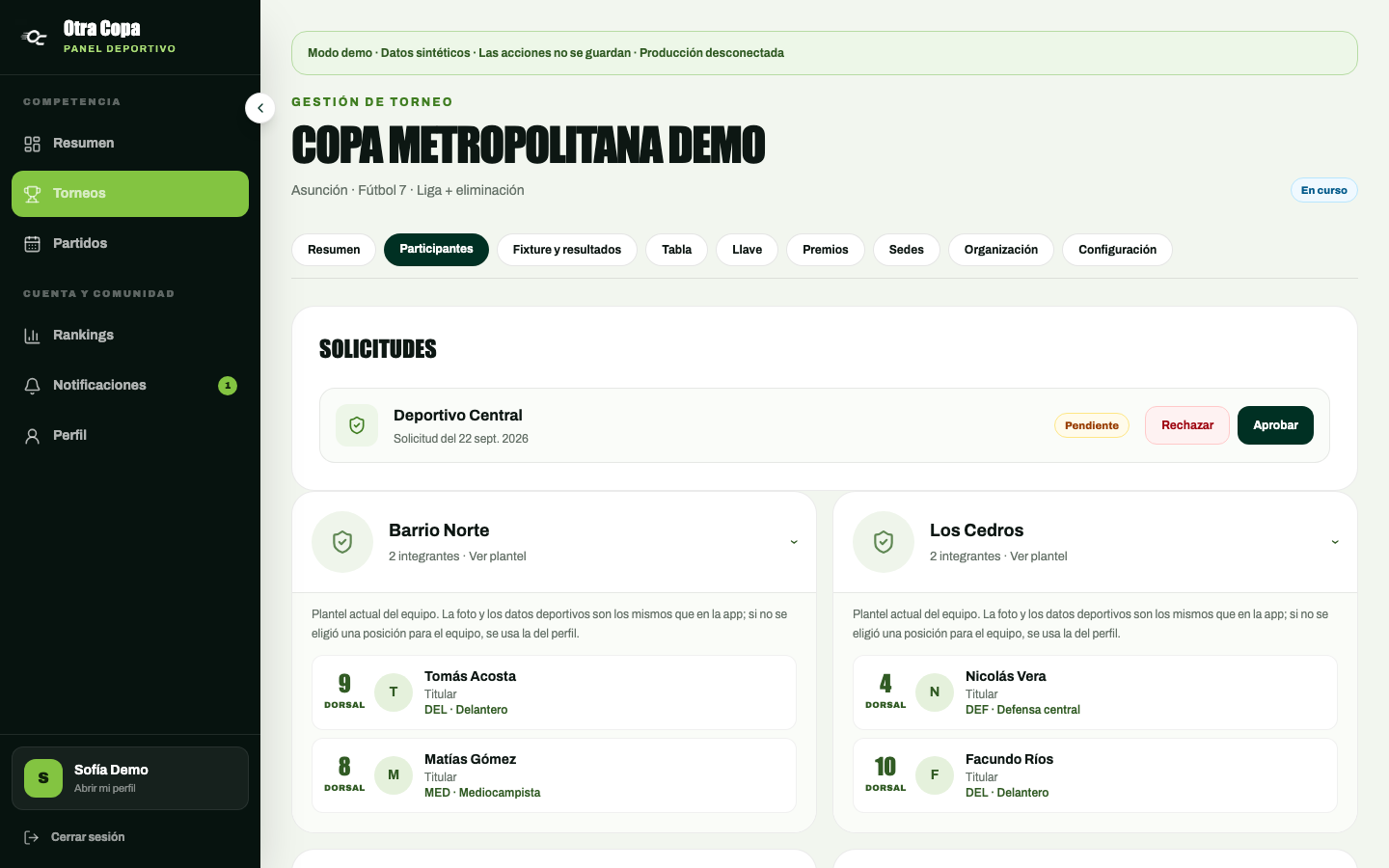The height and width of the screenshot is (868, 1389).
Task: Click Tomás Acosta's avatar T
Action: [394, 692]
